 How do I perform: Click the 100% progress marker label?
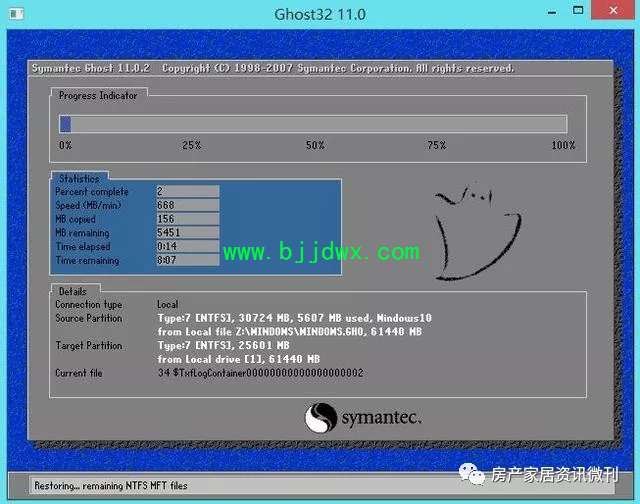coord(563,145)
